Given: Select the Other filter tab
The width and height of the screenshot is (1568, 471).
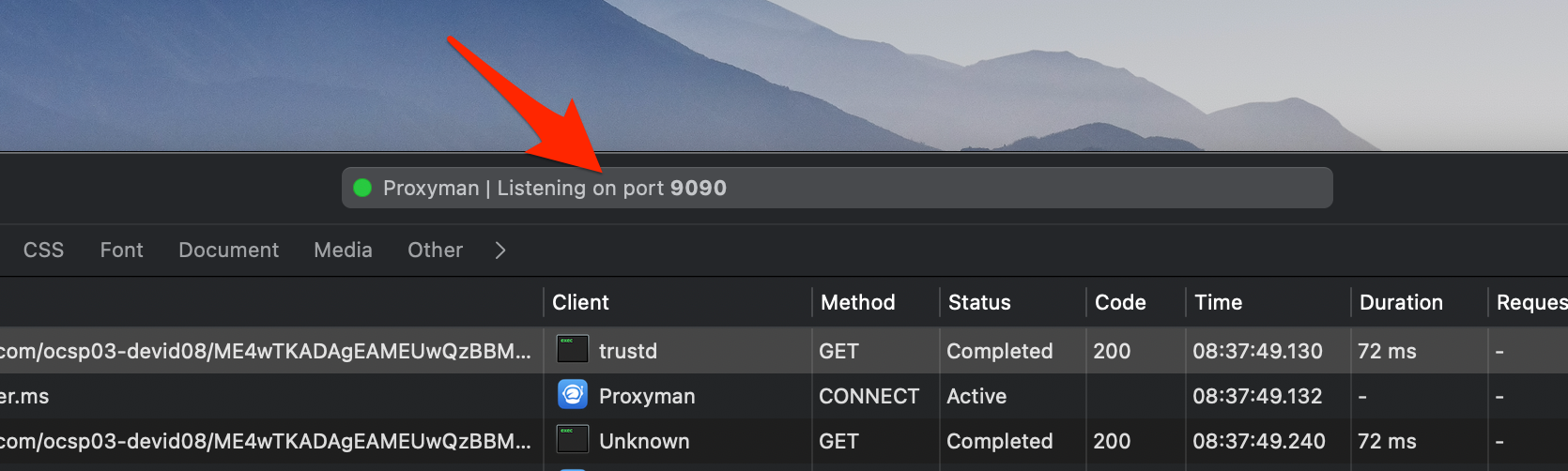Looking at the screenshot, I should click(x=435, y=251).
